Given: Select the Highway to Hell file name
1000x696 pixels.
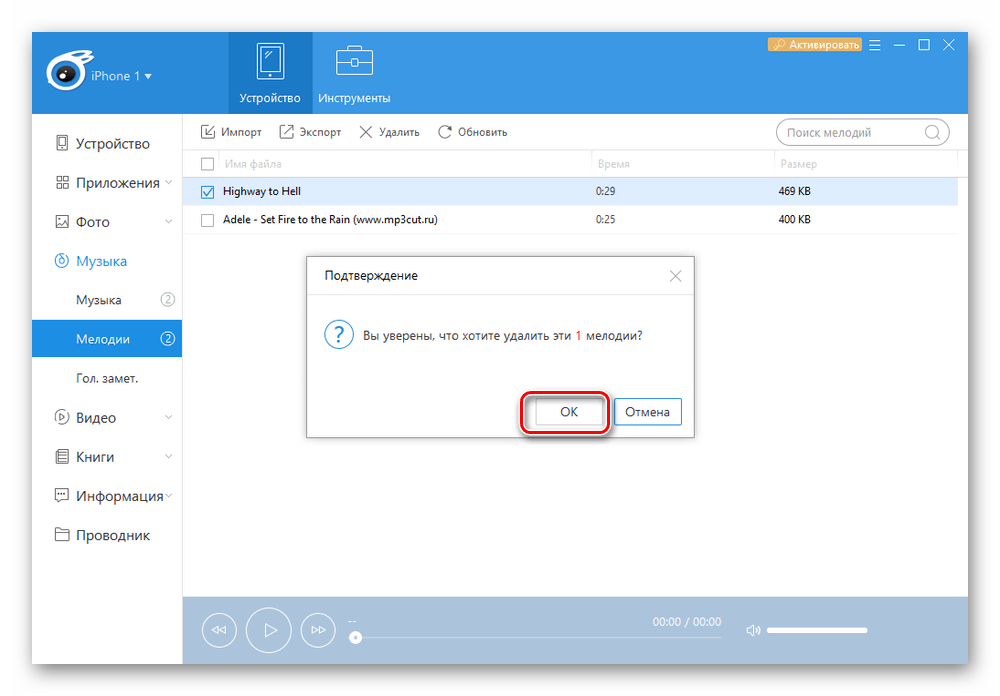Looking at the screenshot, I should point(261,191).
